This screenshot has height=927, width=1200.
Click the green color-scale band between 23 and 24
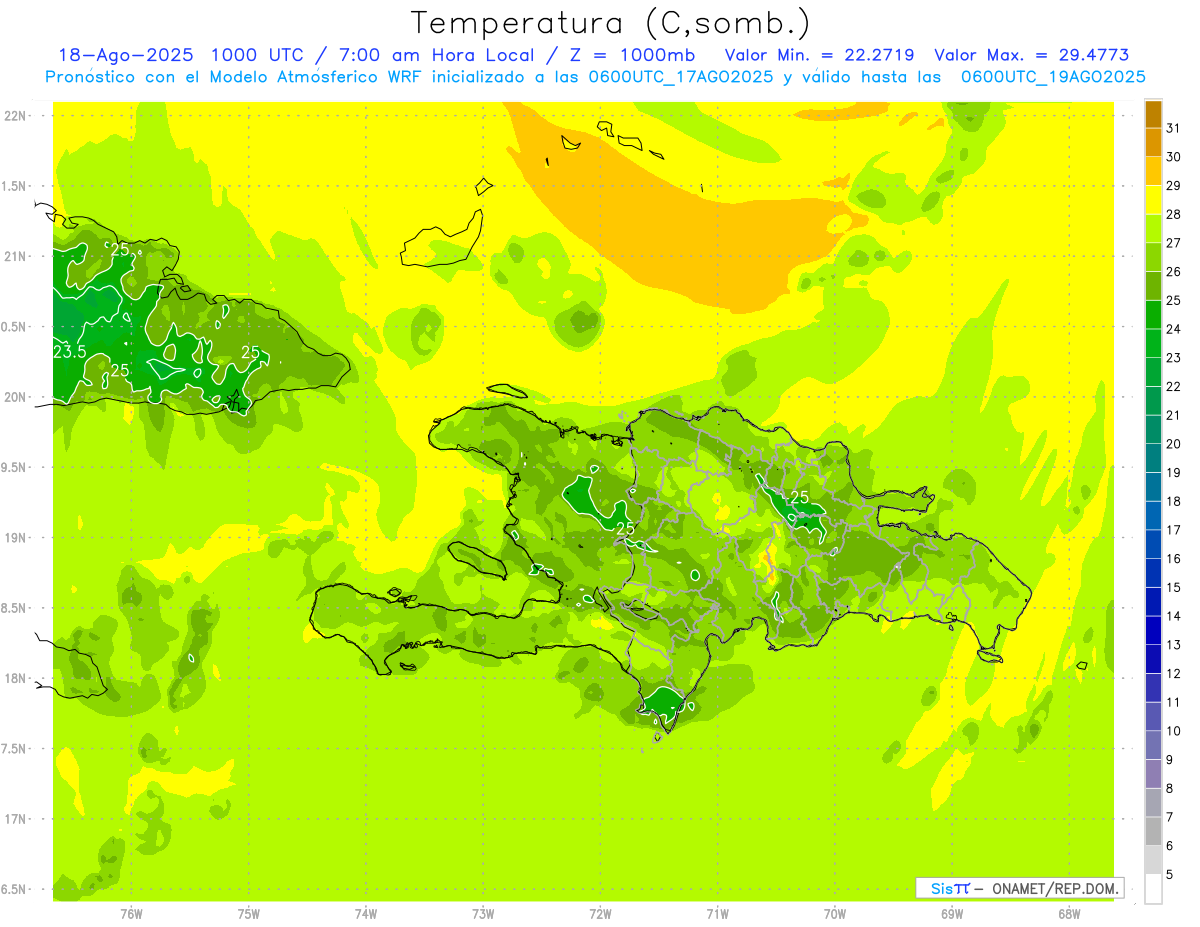click(x=1153, y=344)
